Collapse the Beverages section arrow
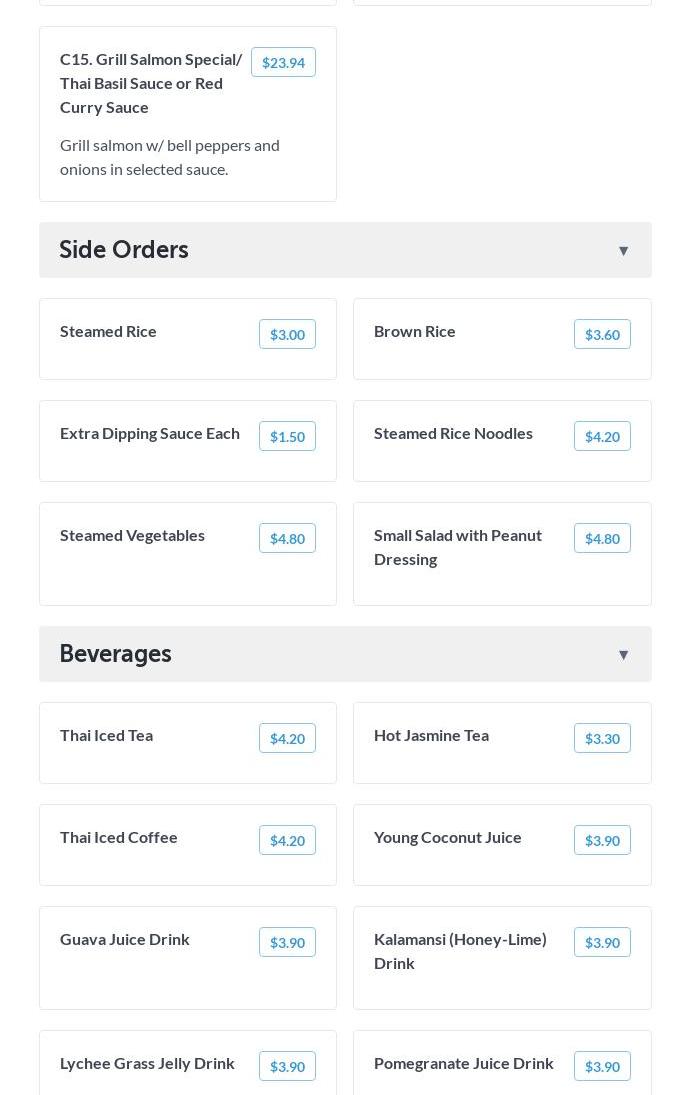690x1095 pixels. [623, 655]
